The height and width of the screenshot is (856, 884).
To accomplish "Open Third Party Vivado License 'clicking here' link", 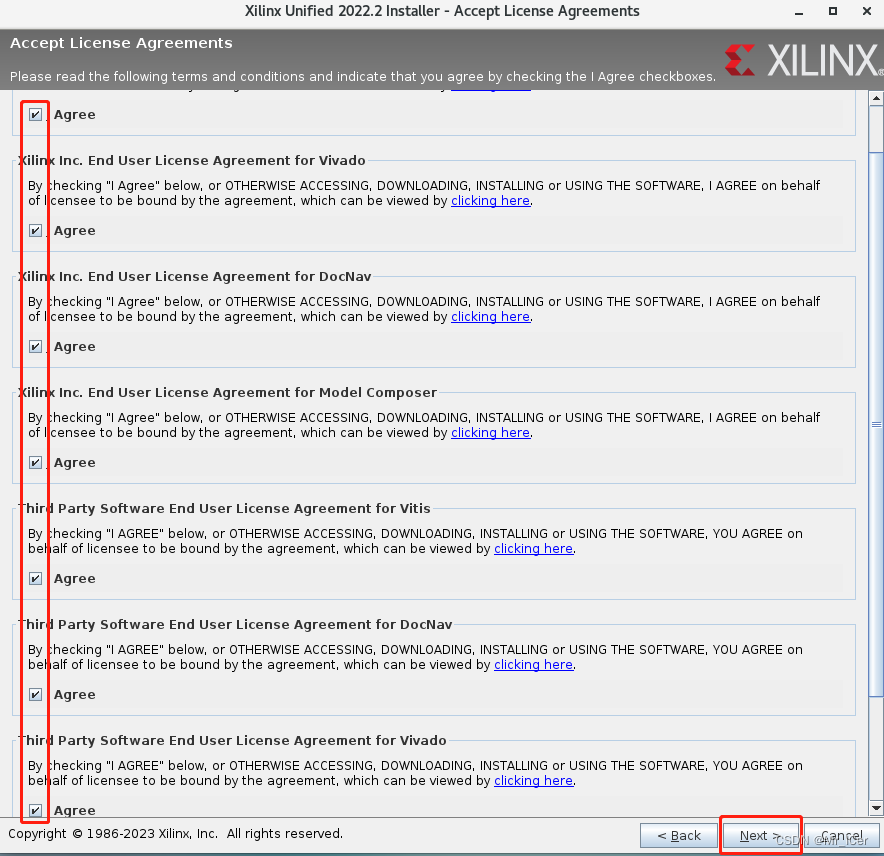I will pos(533,780).
